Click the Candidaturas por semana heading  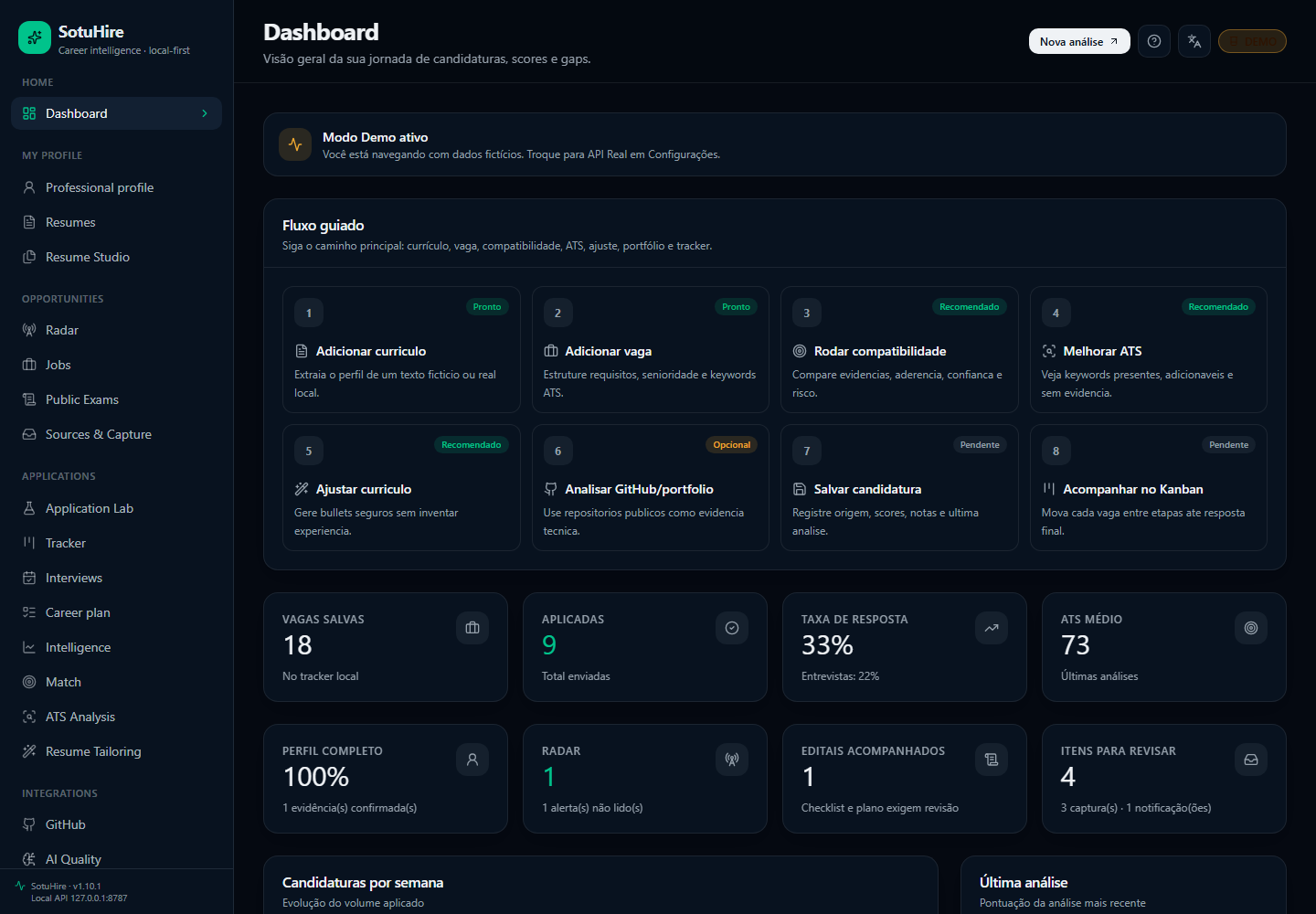tap(363, 882)
